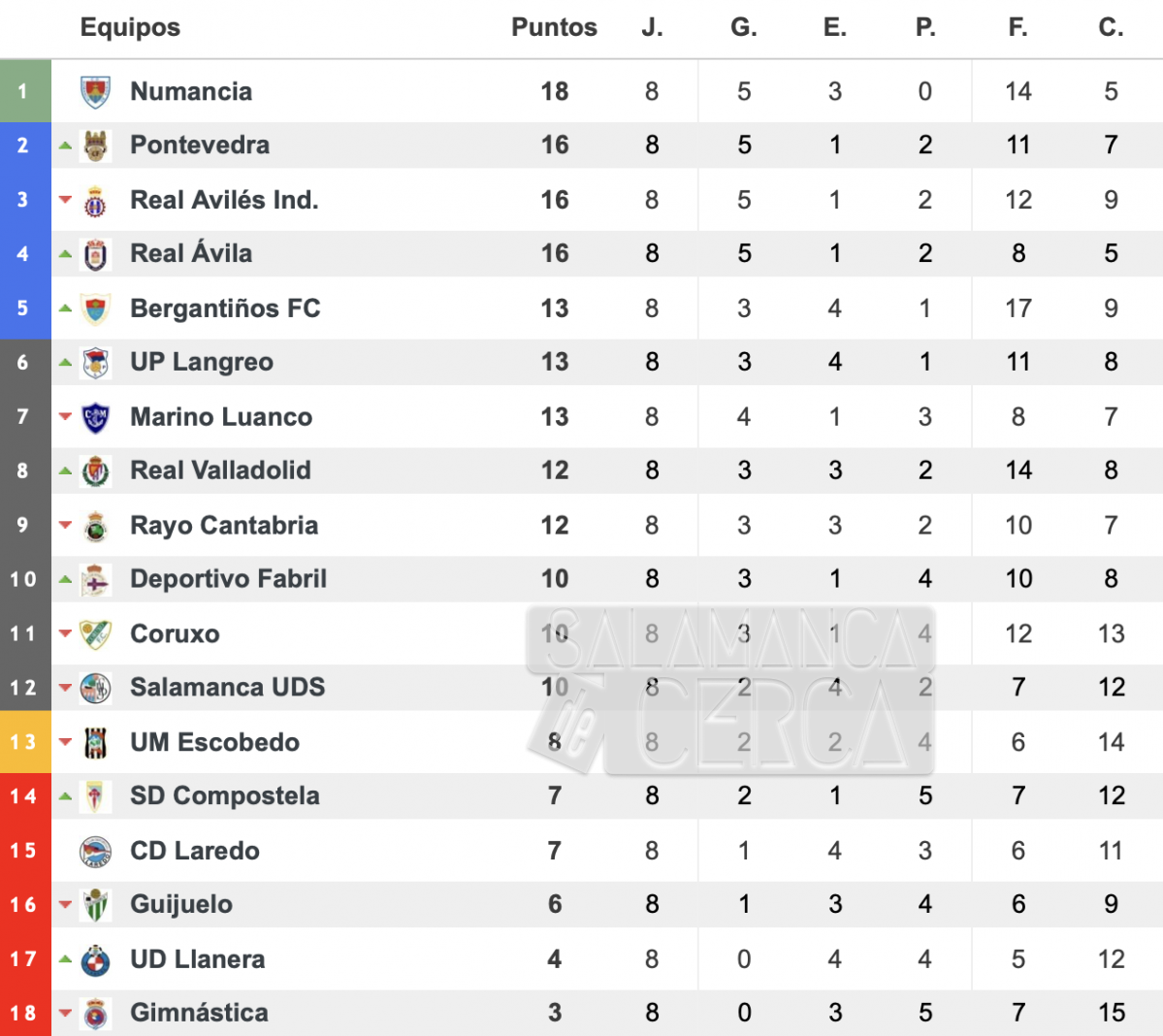Click the yellow position 13 marker
Image resolution: width=1163 pixels, height=1036 pixels.
25,741
